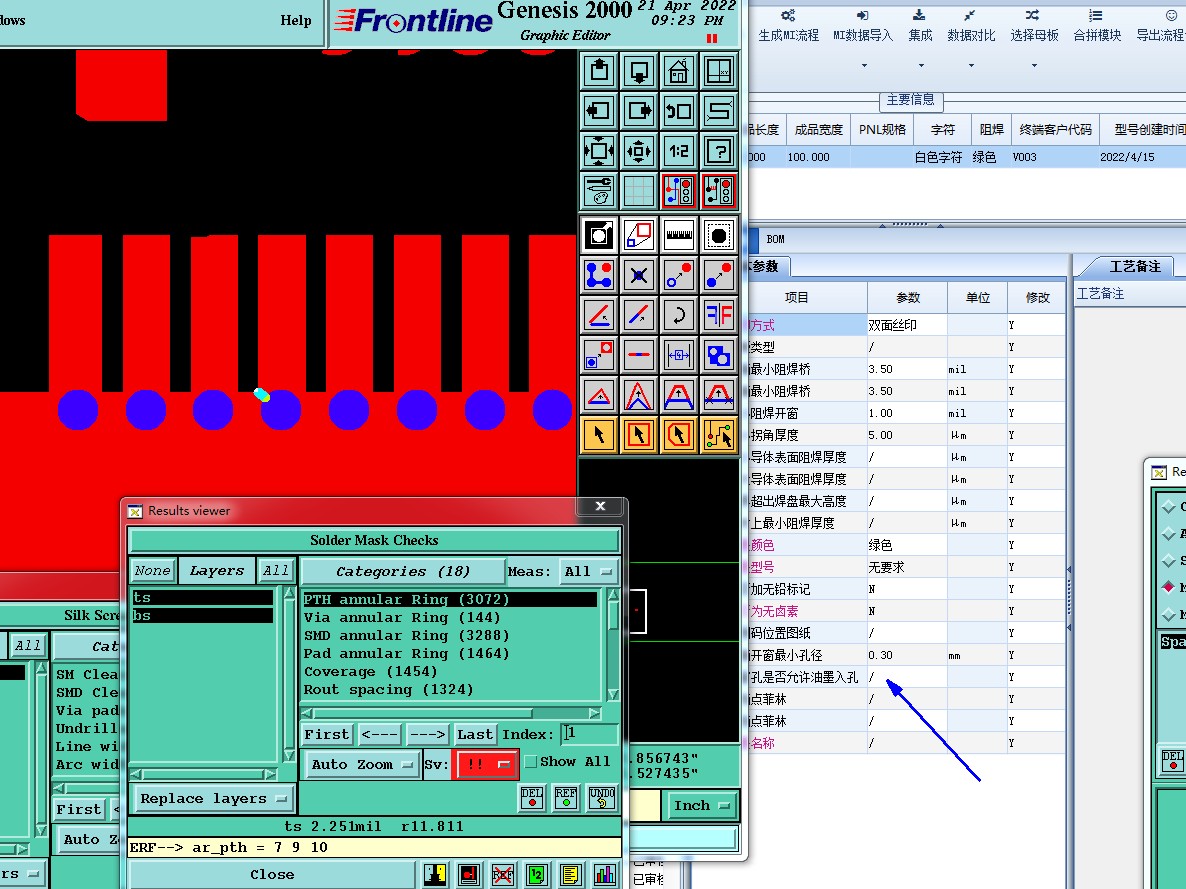This screenshot has height=889, width=1186.
Task: Click the 合拼模块 toolbar item
Action: (x=1097, y=26)
